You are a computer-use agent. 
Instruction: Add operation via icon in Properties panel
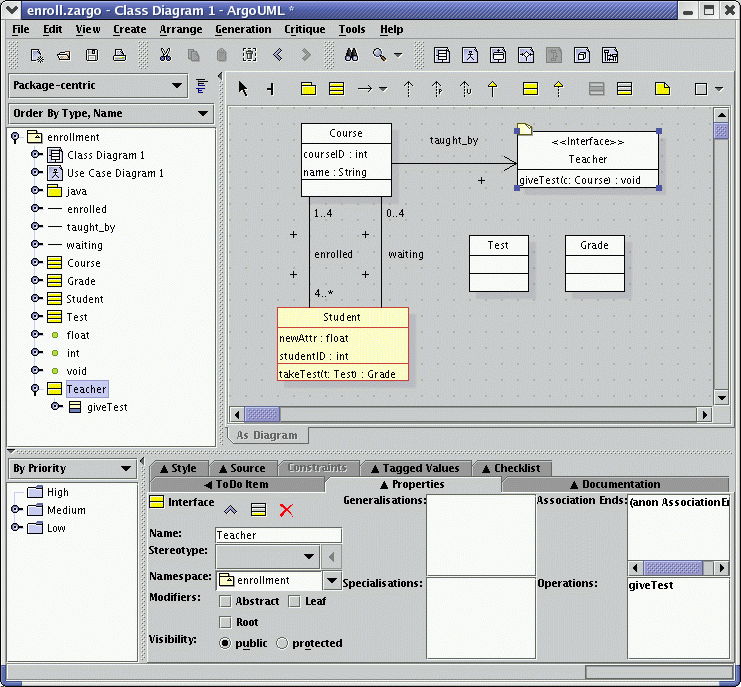(258, 509)
